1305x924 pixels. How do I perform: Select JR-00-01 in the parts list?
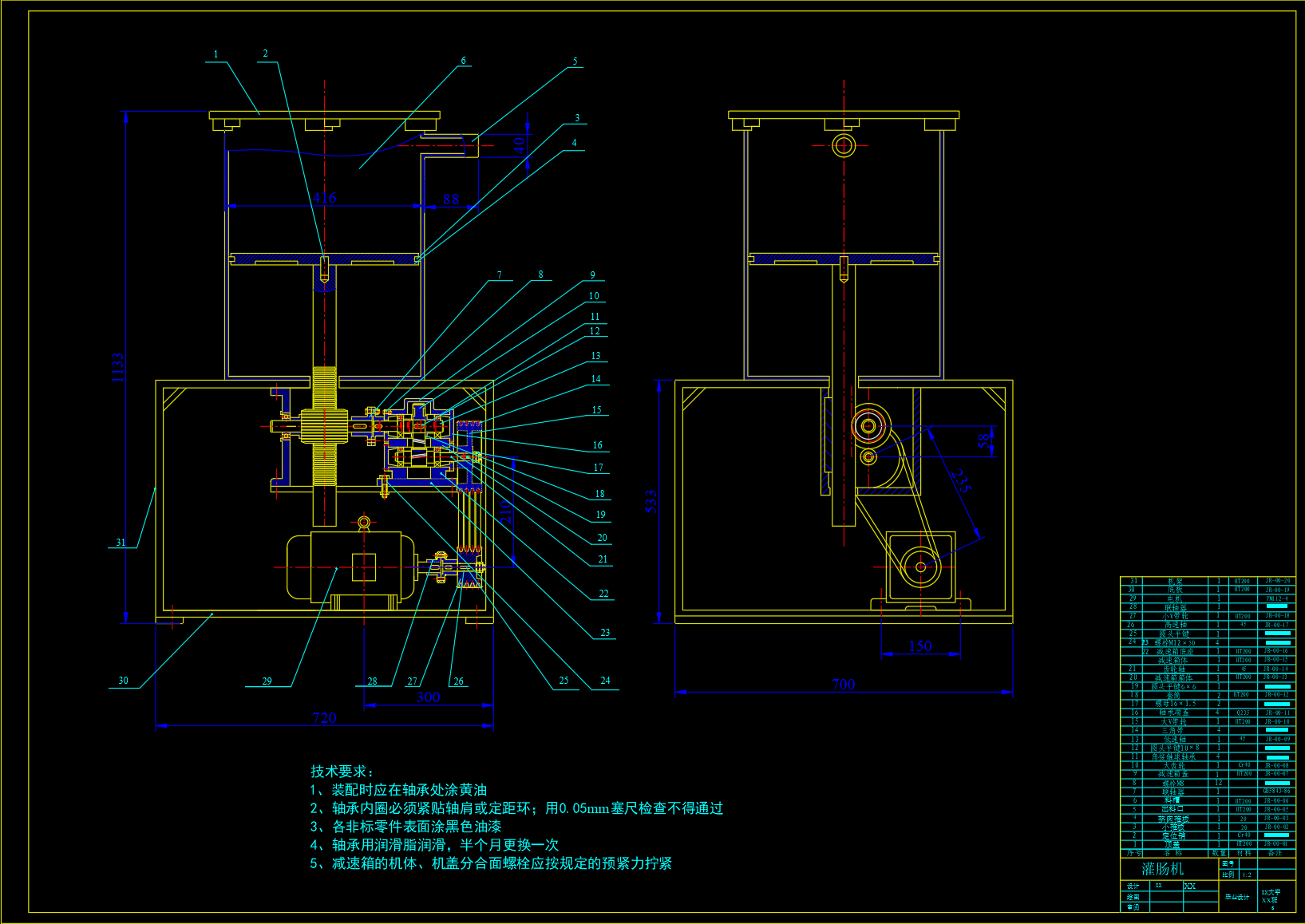pyautogui.click(x=1277, y=844)
